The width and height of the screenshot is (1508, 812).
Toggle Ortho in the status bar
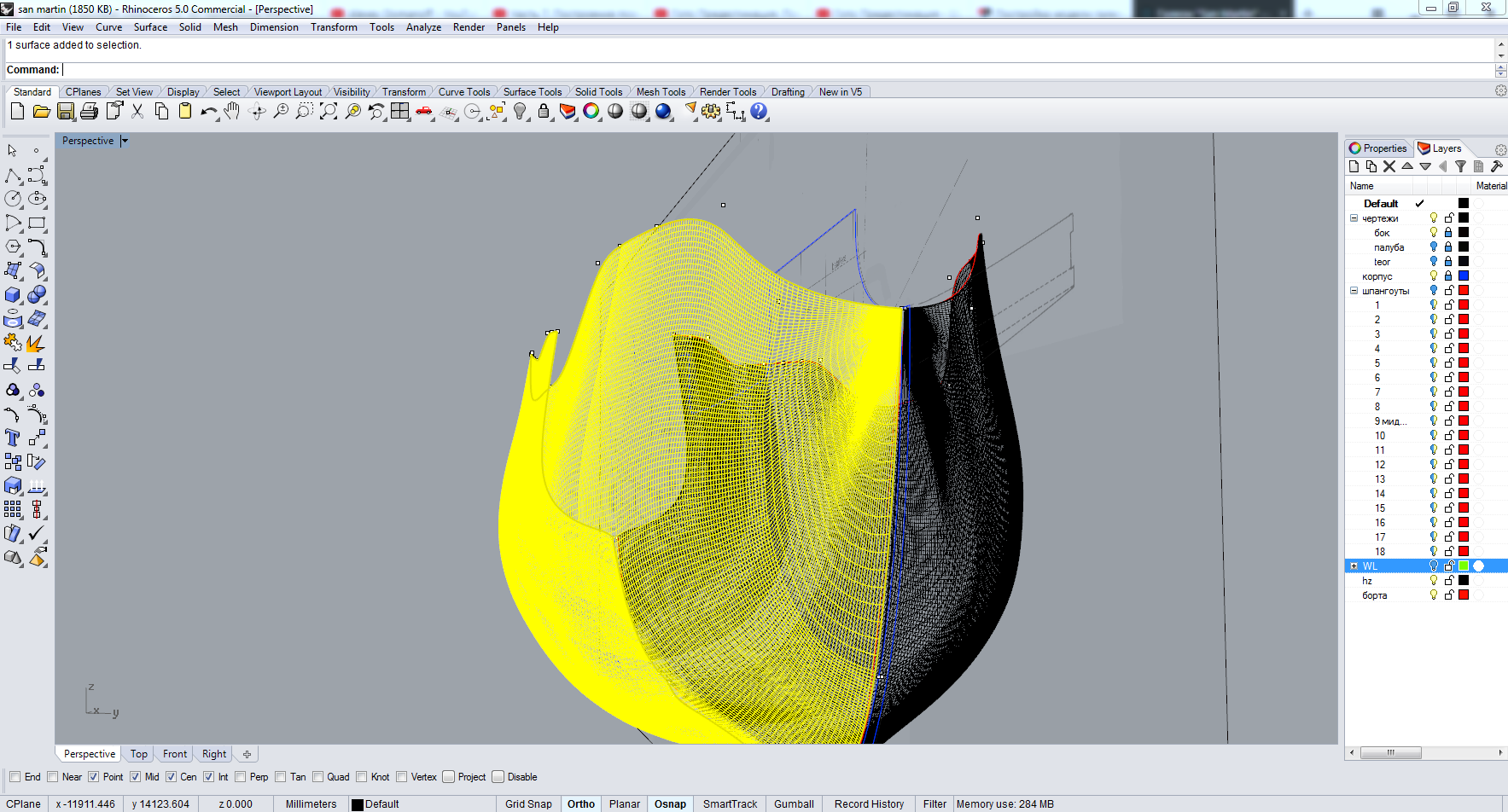pyautogui.click(x=580, y=803)
